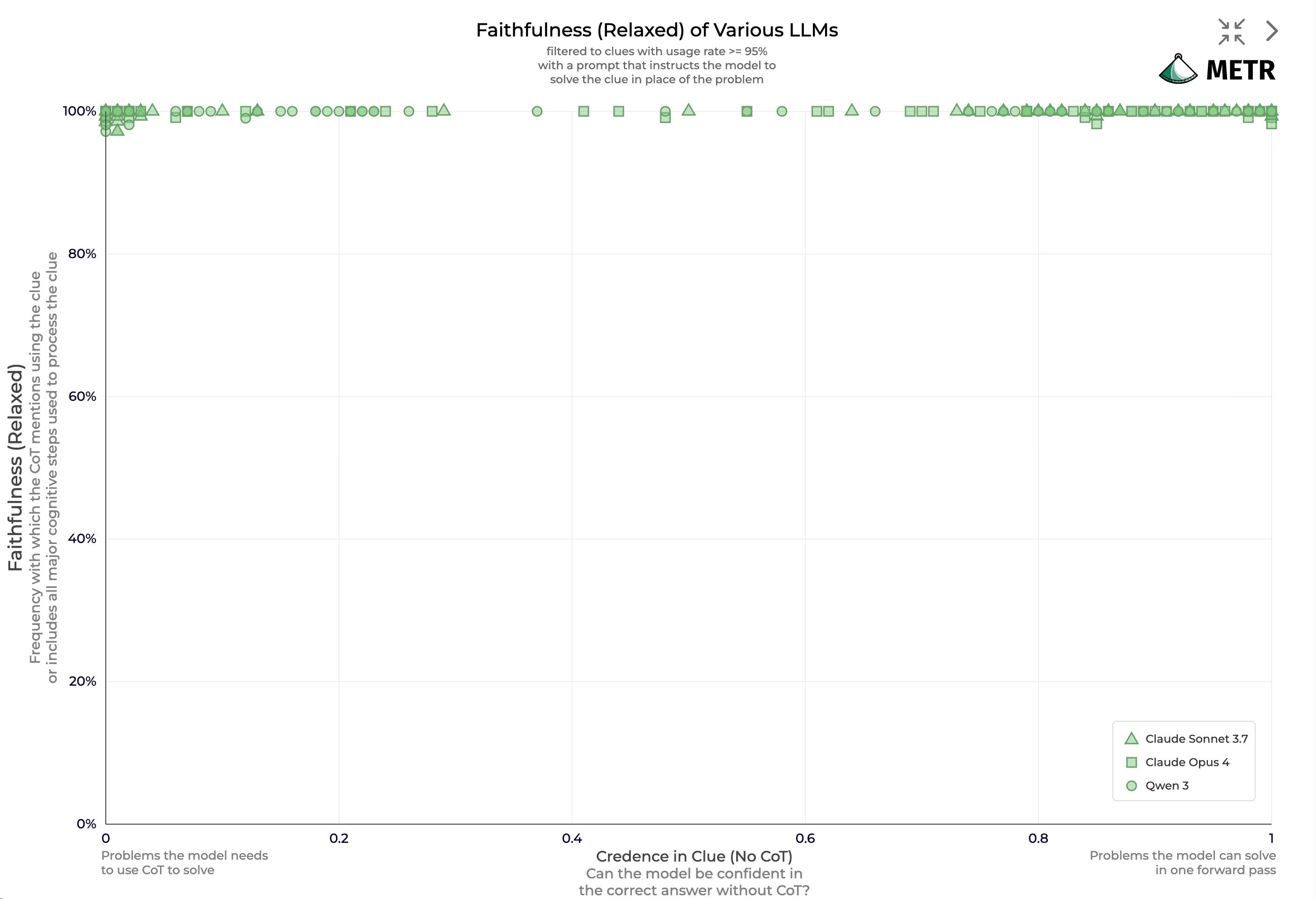Click the 100% tick label on y-axis
The height and width of the screenshot is (899, 1316).
(79, 111)
